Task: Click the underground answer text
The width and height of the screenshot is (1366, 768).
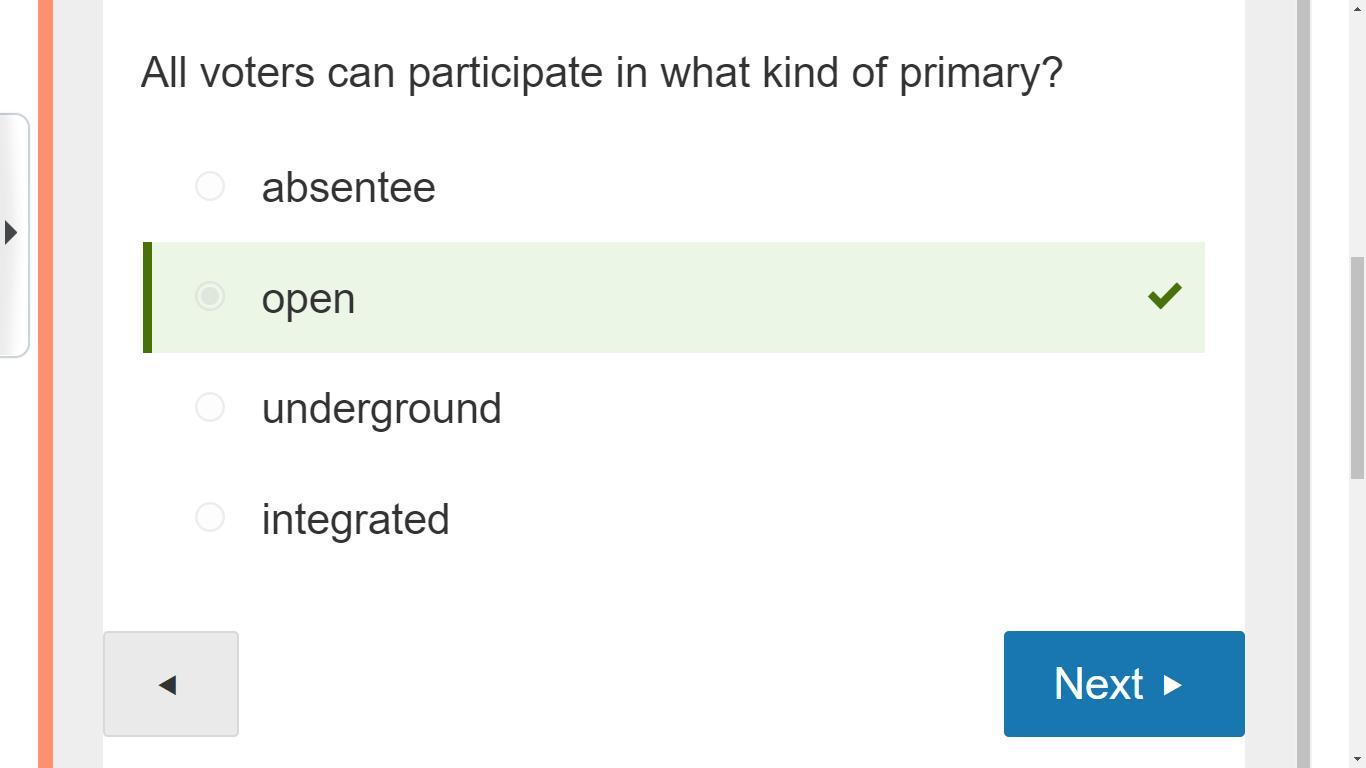Action: (381, 409)
